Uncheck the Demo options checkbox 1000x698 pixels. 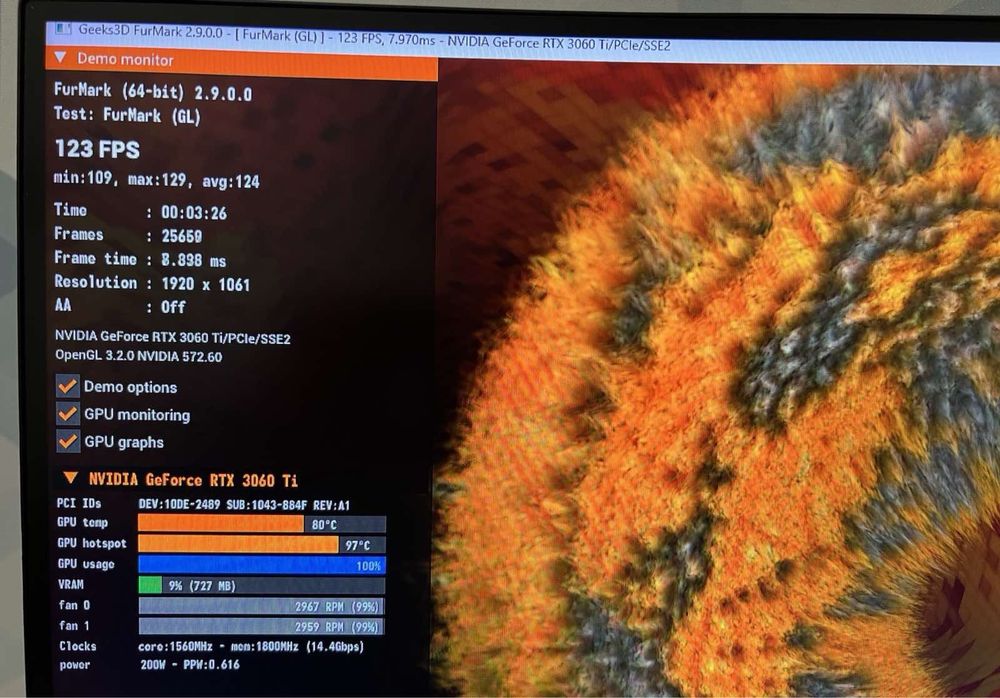[x=68, y=386]
